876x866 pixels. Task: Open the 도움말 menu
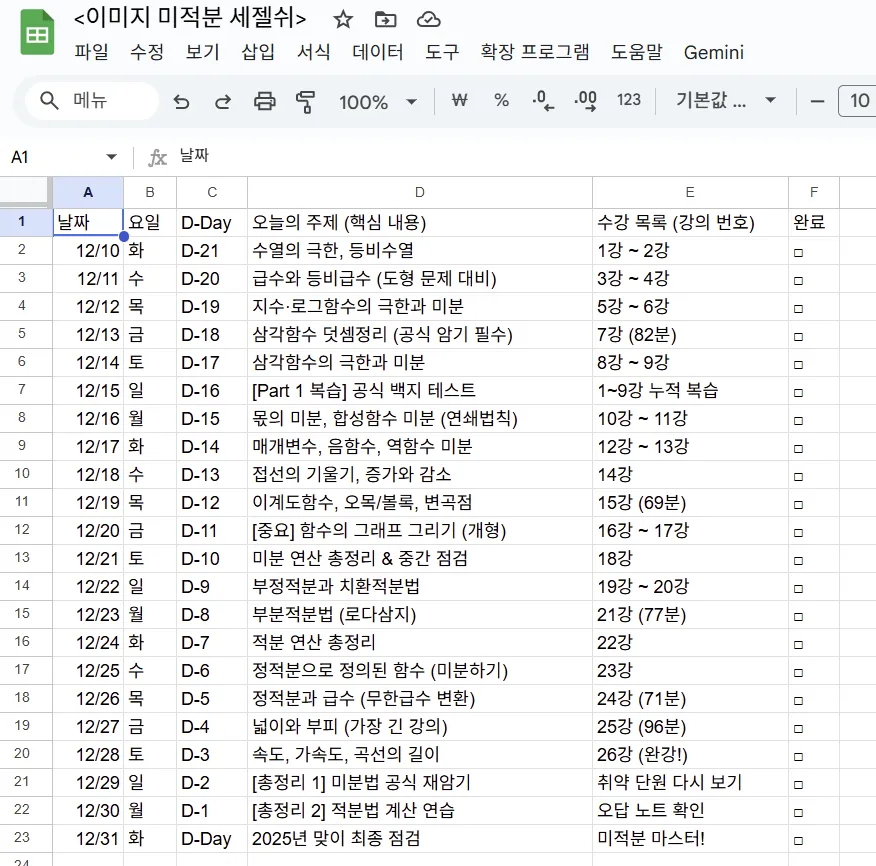(636, 52)
